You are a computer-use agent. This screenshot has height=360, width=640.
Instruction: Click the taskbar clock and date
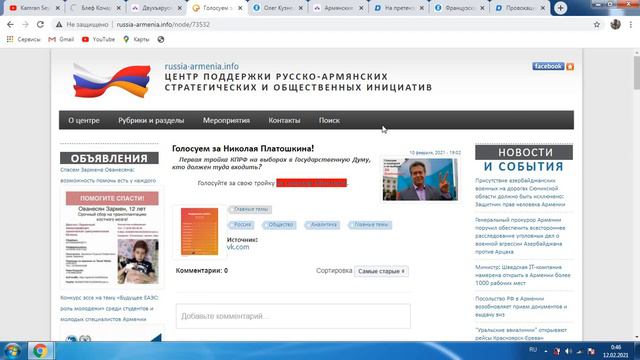(x=616, y=351)
